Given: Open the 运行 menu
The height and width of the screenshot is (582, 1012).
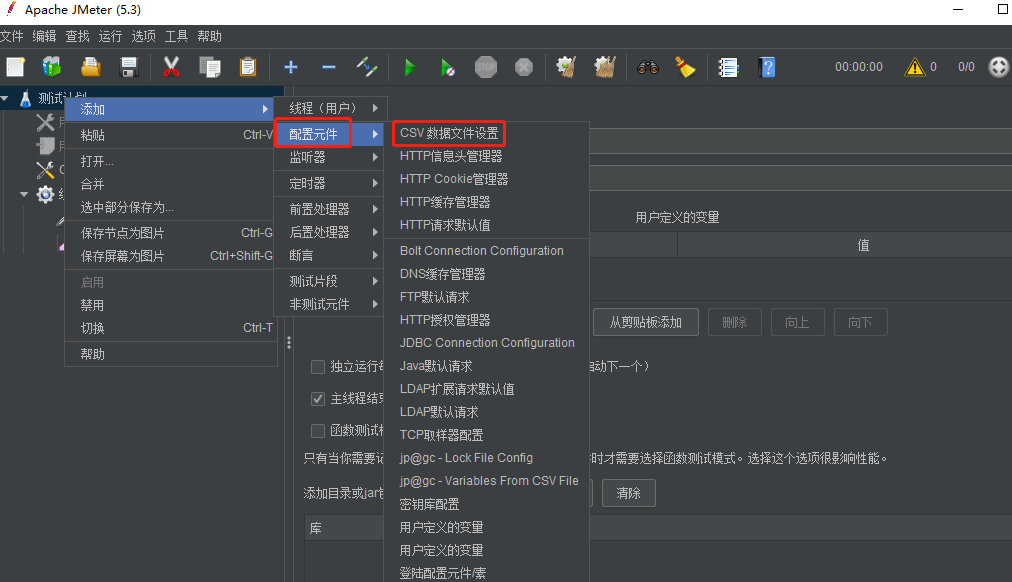Looking at the screenshot, I should [110, 36].
